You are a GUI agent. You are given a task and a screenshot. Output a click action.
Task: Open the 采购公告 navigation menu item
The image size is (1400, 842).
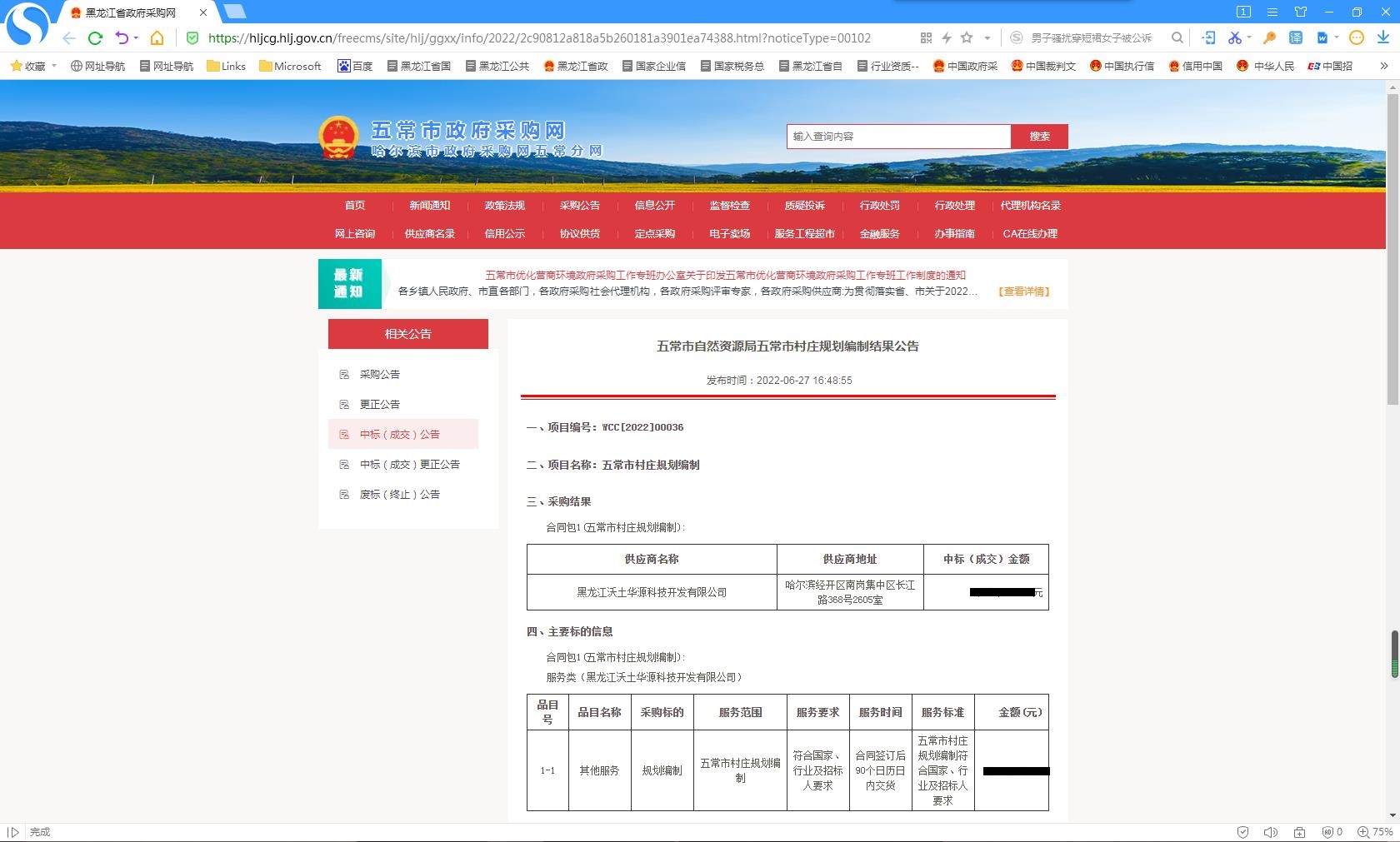click(579, 206)
